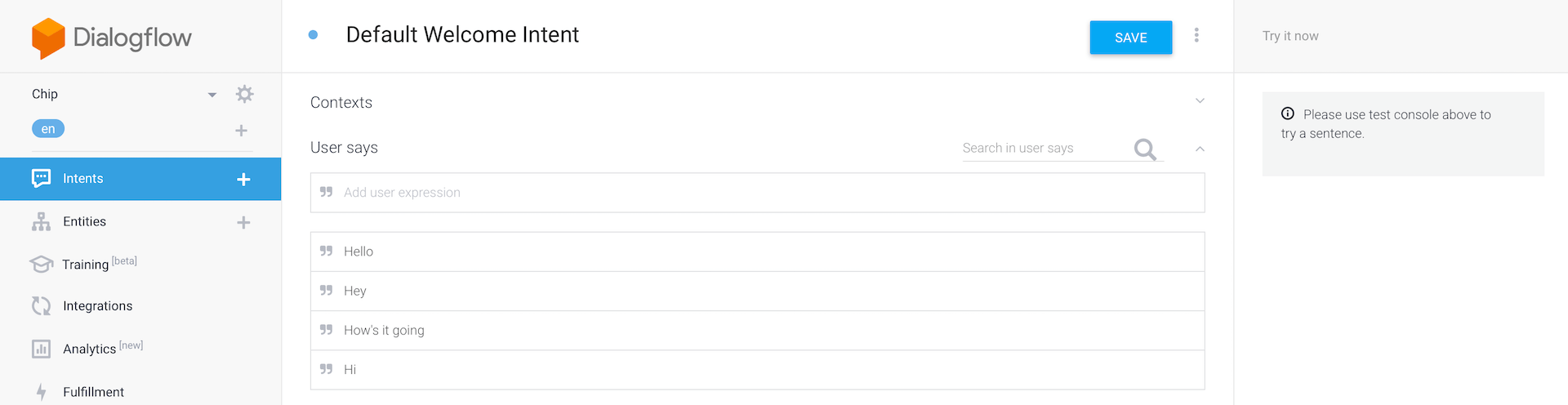Select the en language badge

(x=48, y=129)
